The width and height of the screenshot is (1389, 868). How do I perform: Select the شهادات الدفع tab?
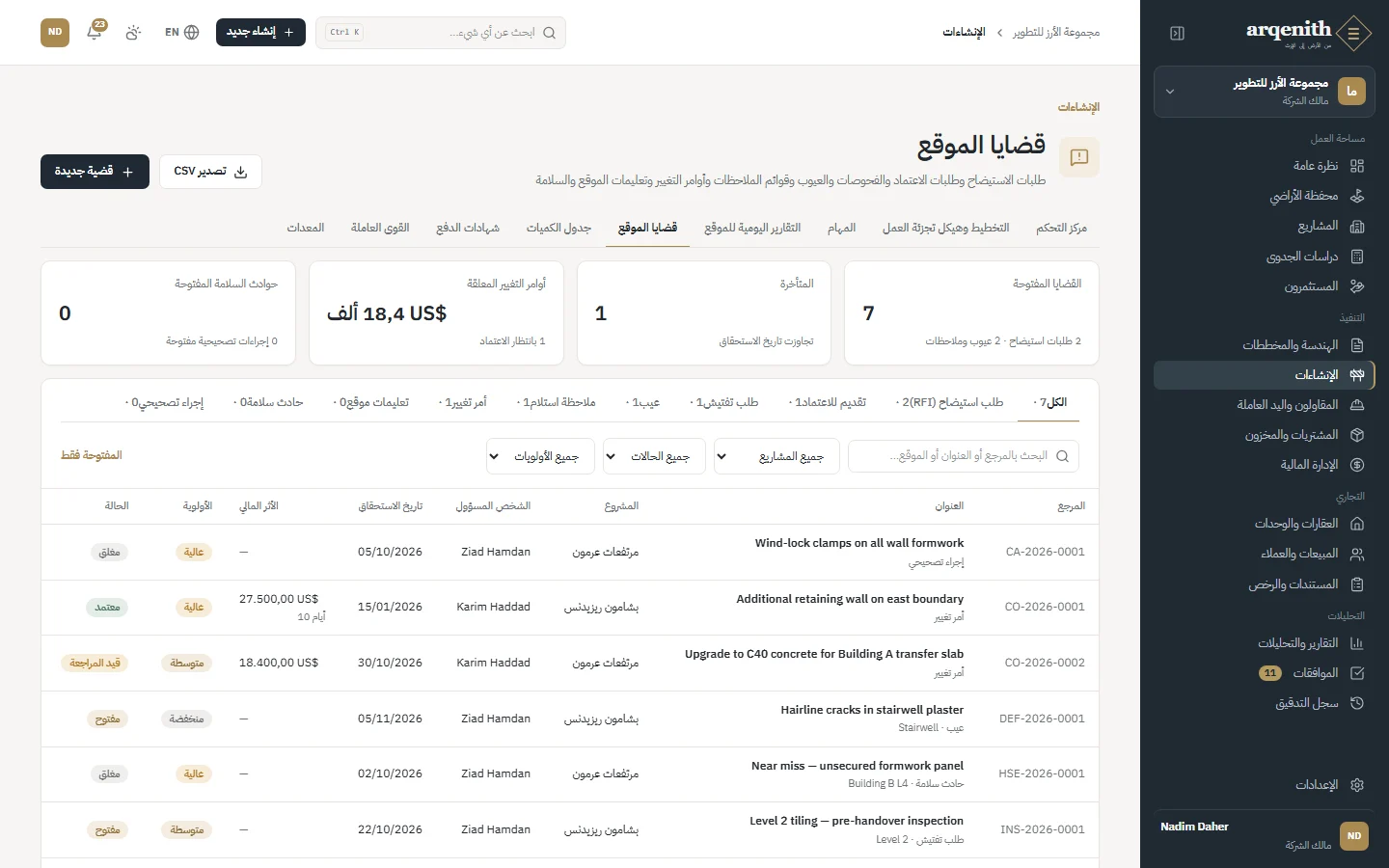468,228
